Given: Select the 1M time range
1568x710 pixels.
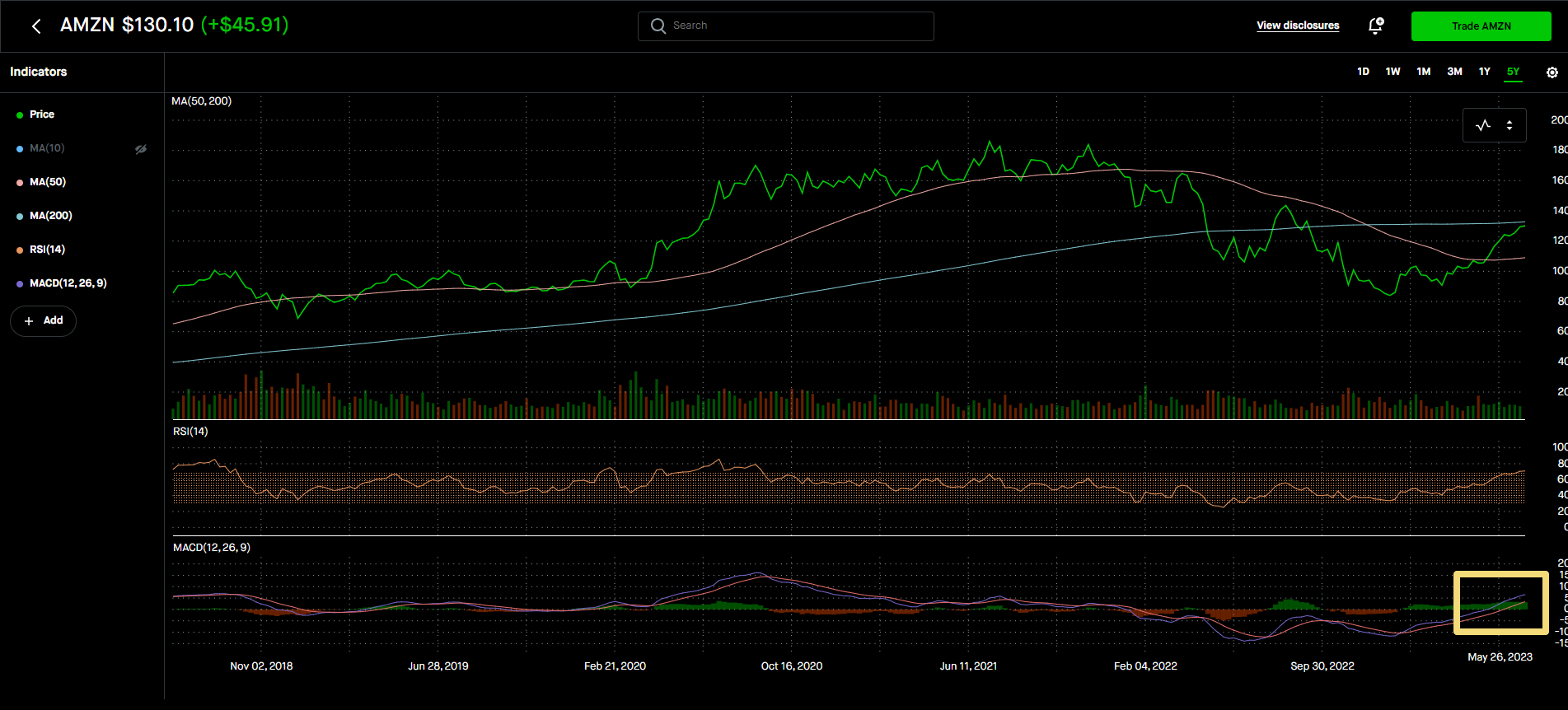Looking at the screenshot, I should pos(1423,72).
